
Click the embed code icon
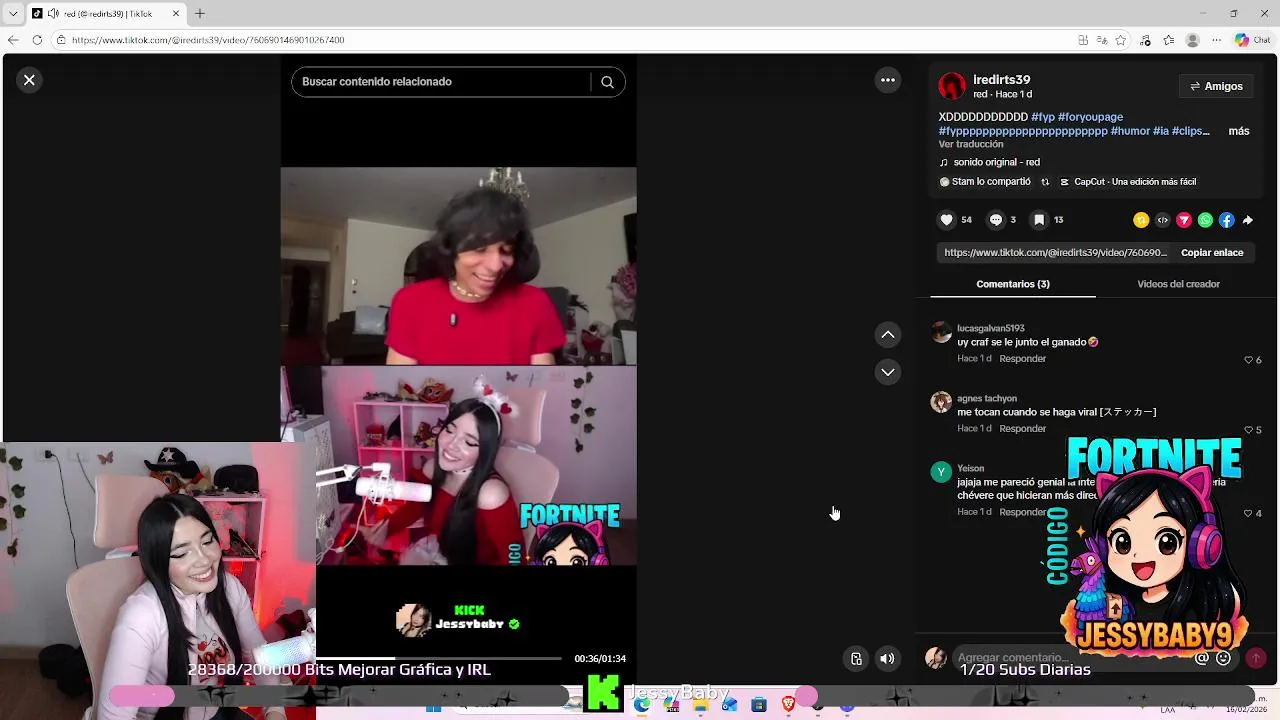1162,220
